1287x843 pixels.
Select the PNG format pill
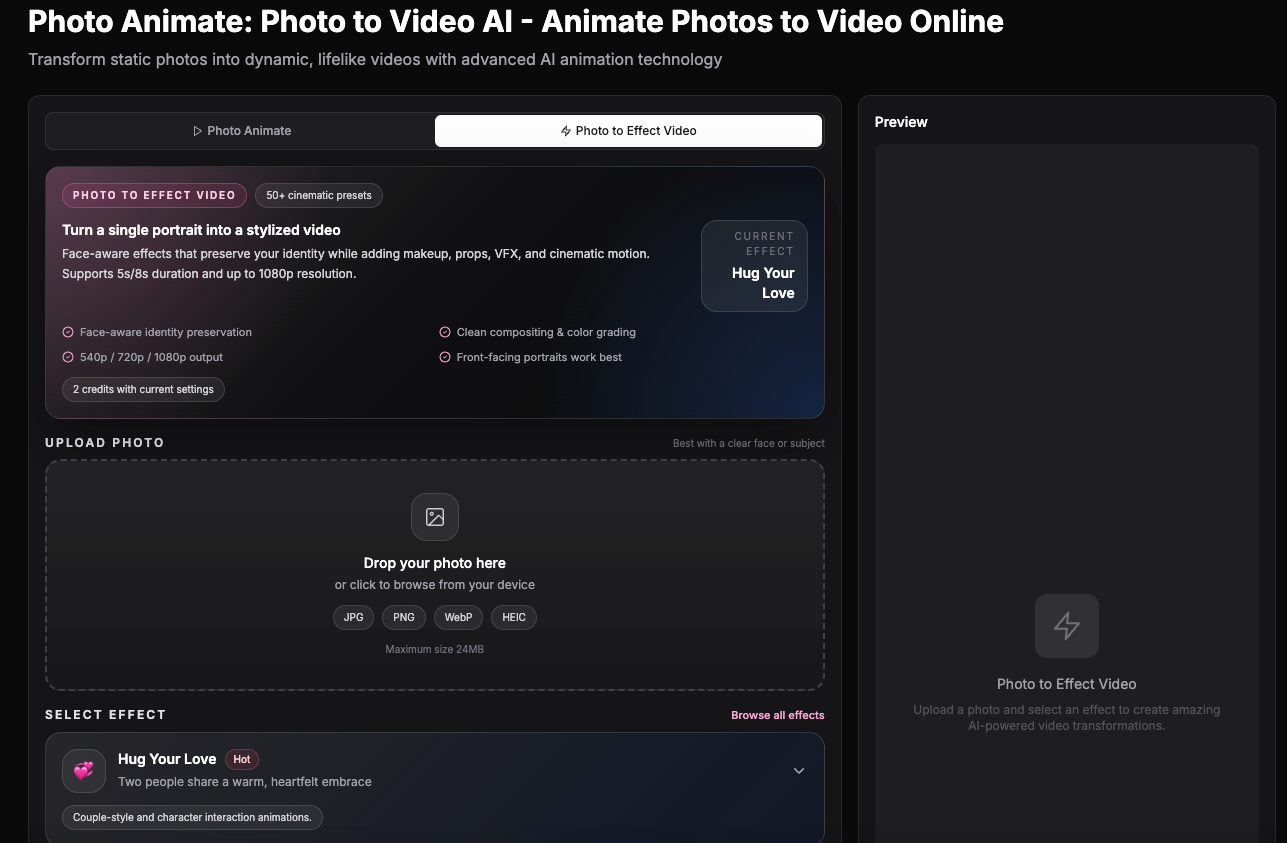pos(403,617)
